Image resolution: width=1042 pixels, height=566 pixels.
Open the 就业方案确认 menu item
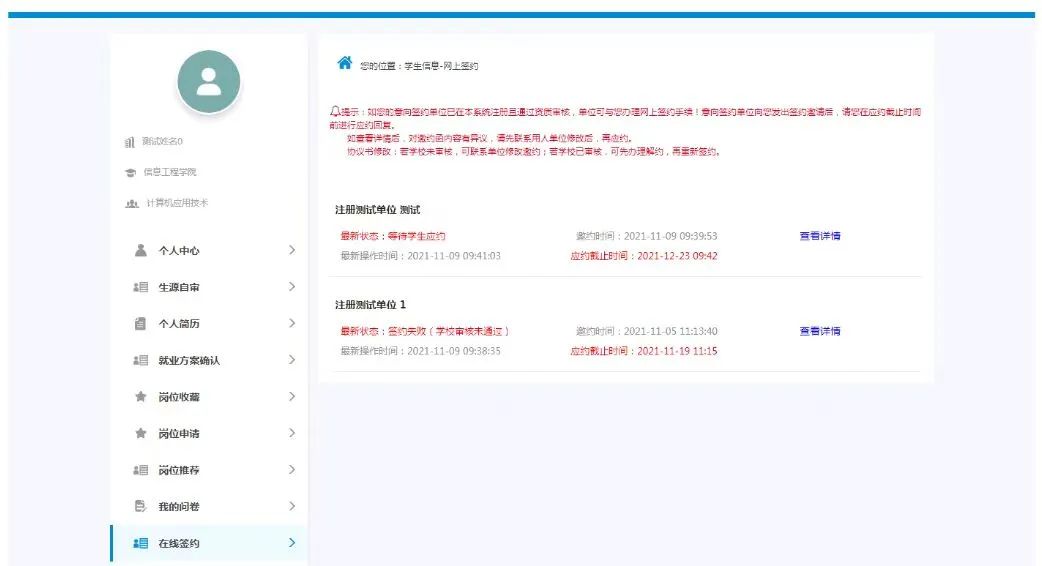click(188, 360)
